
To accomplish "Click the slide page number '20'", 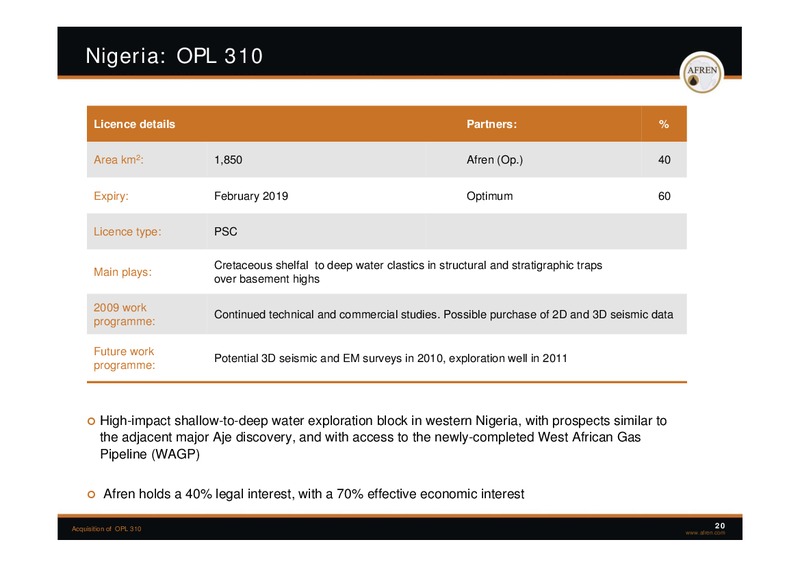I will (719, 525).
